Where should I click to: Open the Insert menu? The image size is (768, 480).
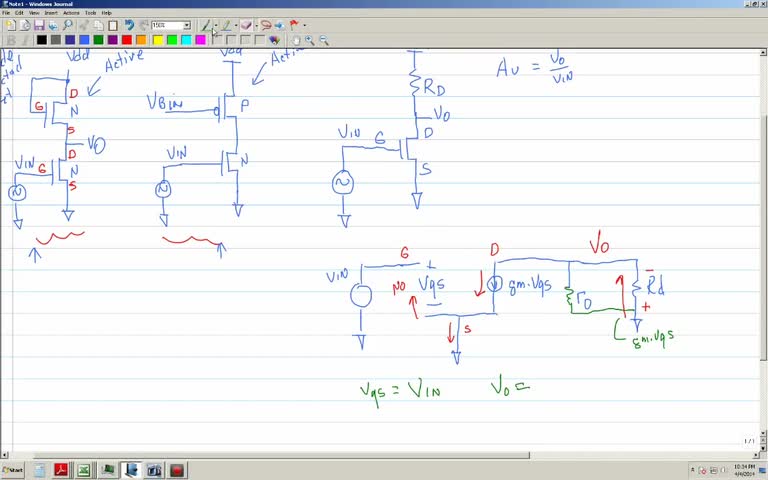pyautogui.click(x=51, y=13)
